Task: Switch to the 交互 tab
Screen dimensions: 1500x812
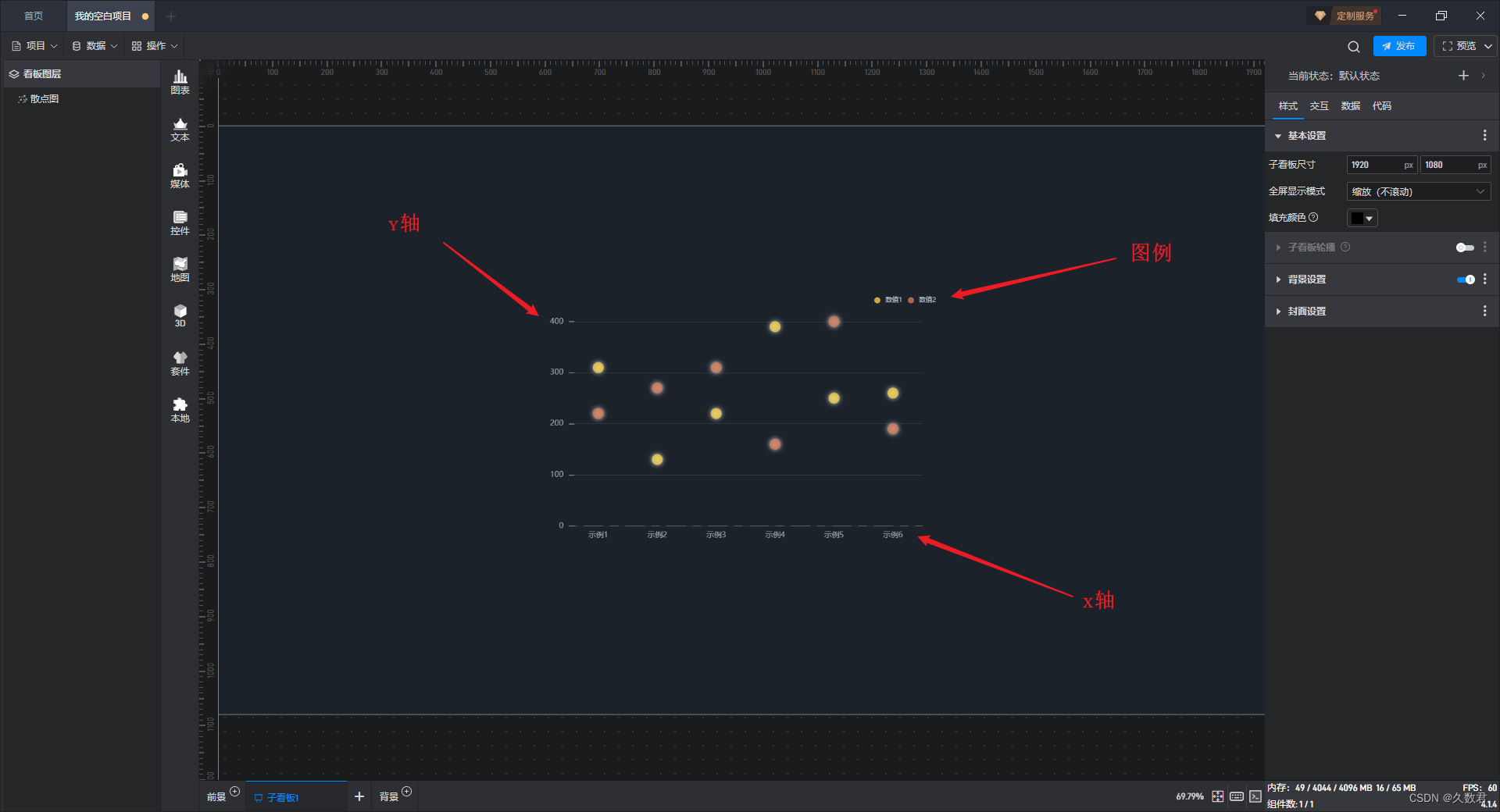Action: pyautogui.click(x=1319, y=106)
